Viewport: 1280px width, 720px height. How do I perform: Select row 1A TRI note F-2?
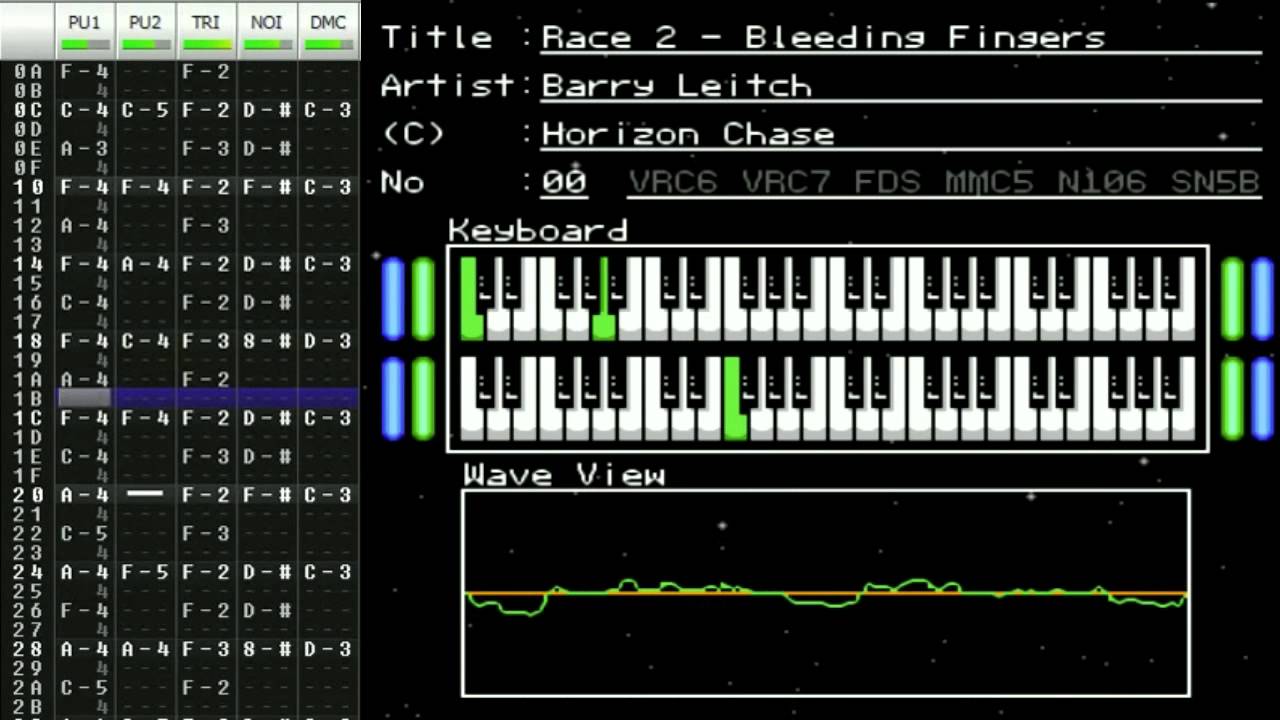[206, 380]
